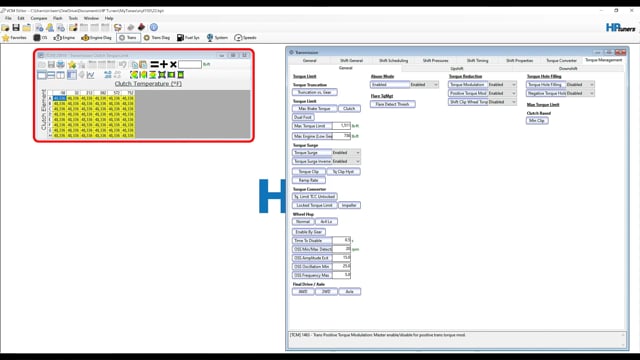Open the Min Clip clutch-based table
This screenshot has width=640, height=360.
tap(537, 121)
